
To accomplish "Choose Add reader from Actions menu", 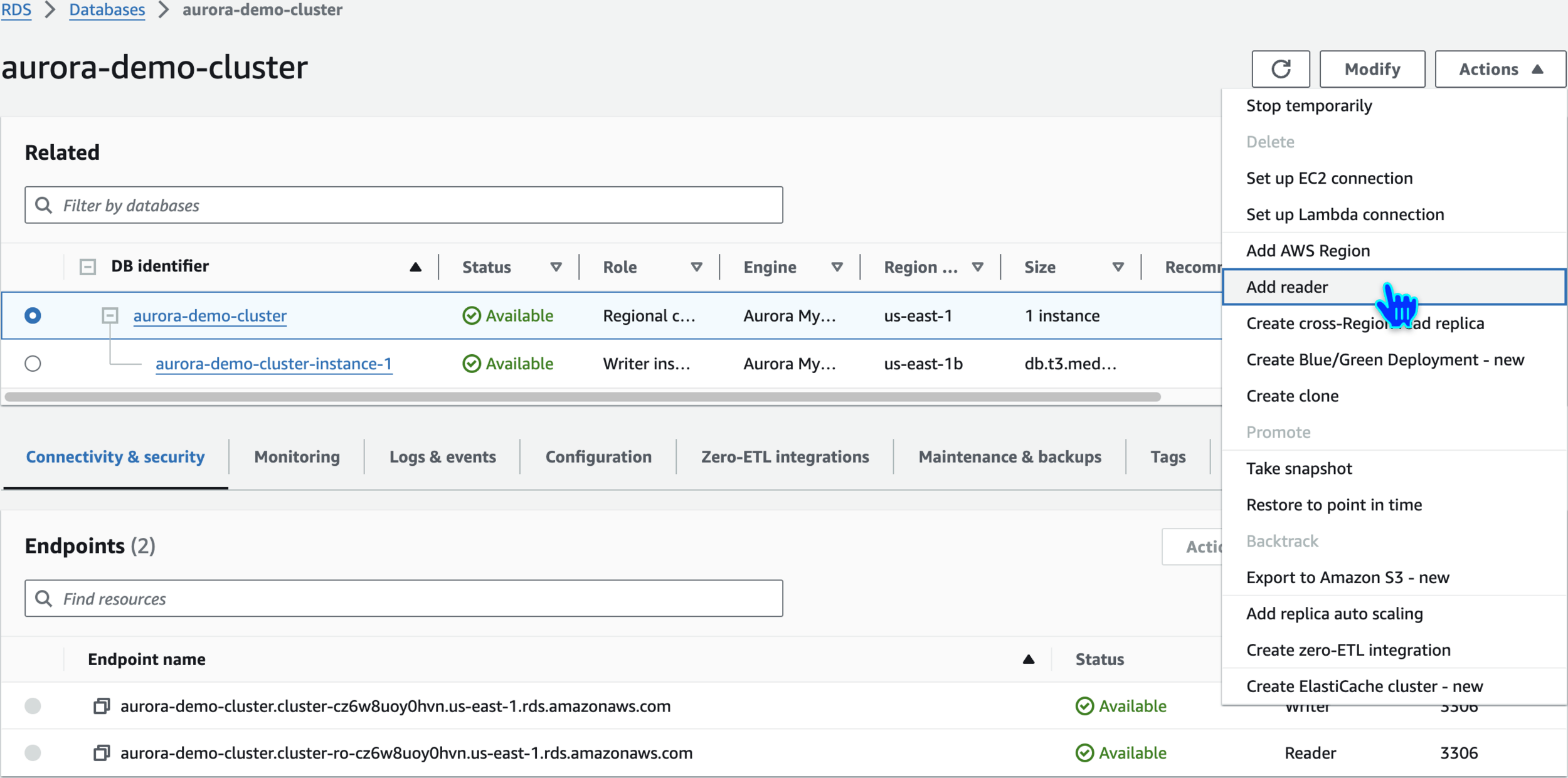I will point(1287,287).
